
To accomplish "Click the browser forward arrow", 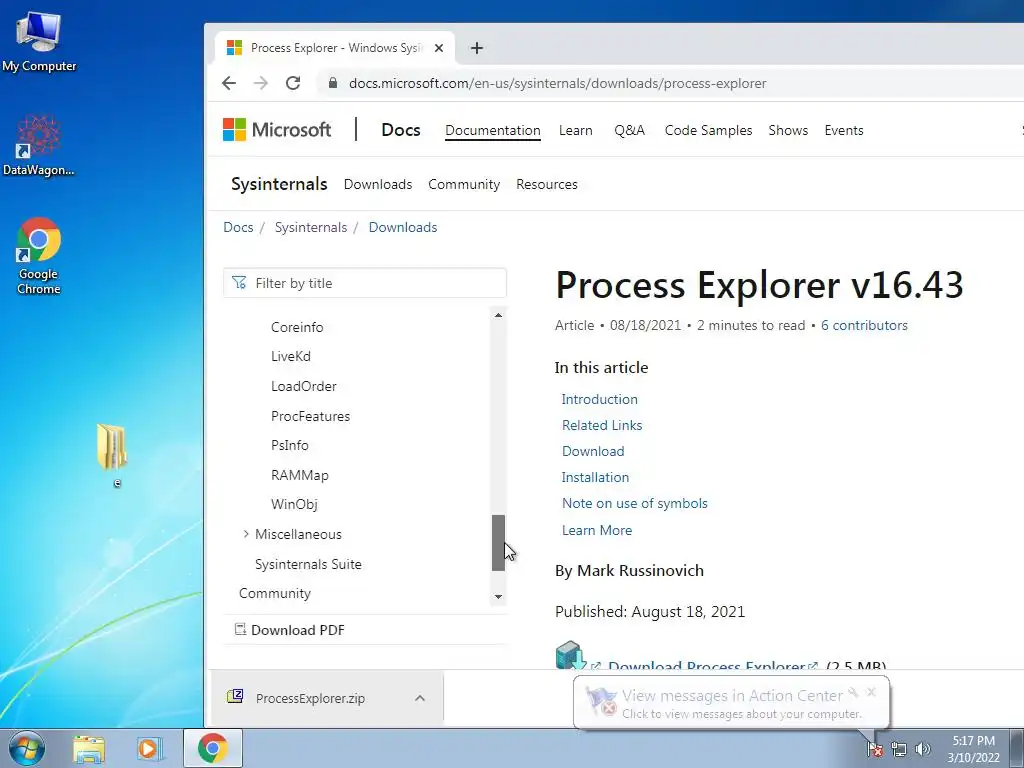I will (261, 83).
